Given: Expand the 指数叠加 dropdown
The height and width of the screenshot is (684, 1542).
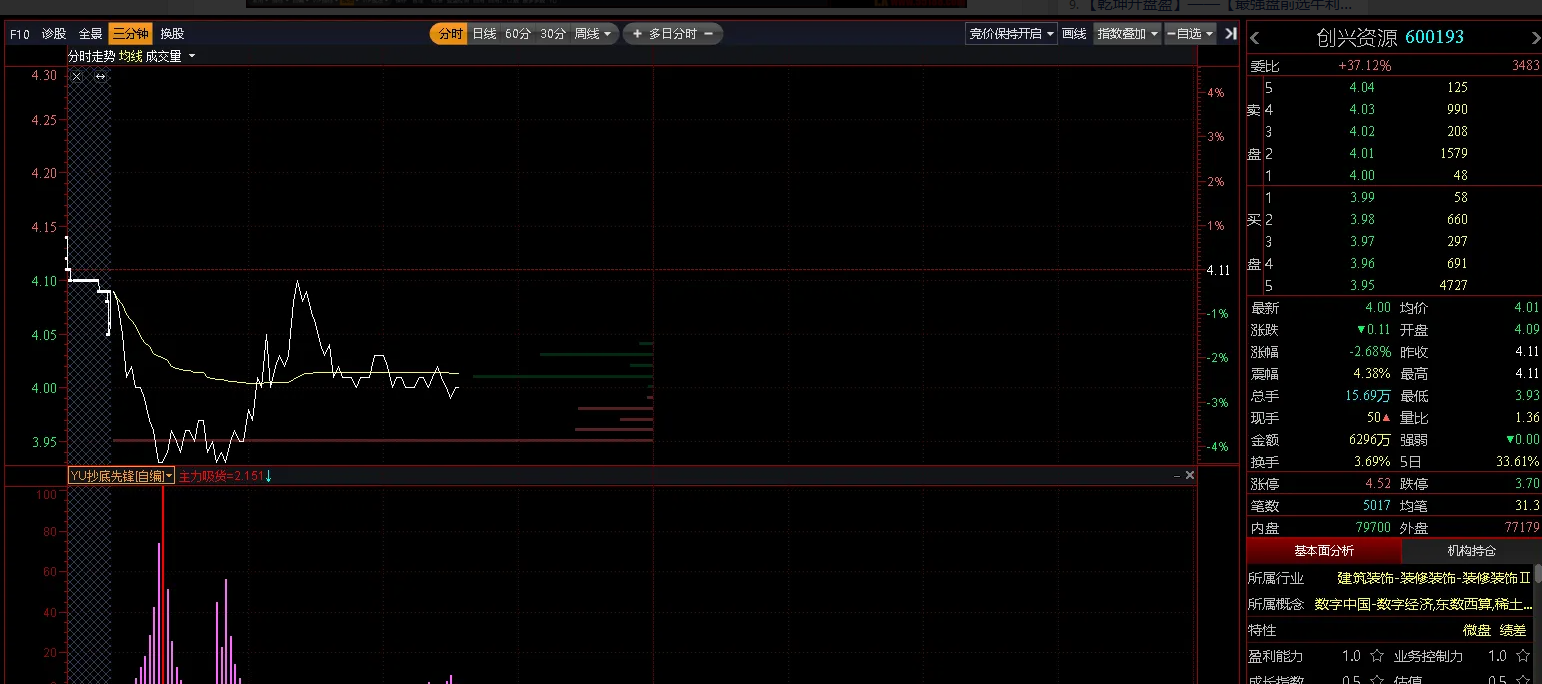Looking at the screenshot, I should 1127,34.
